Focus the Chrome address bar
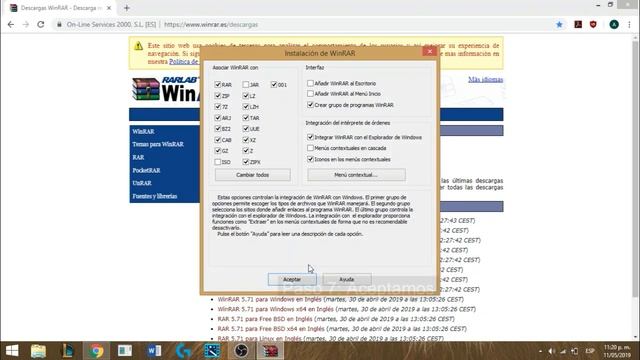 pos(302,24)
